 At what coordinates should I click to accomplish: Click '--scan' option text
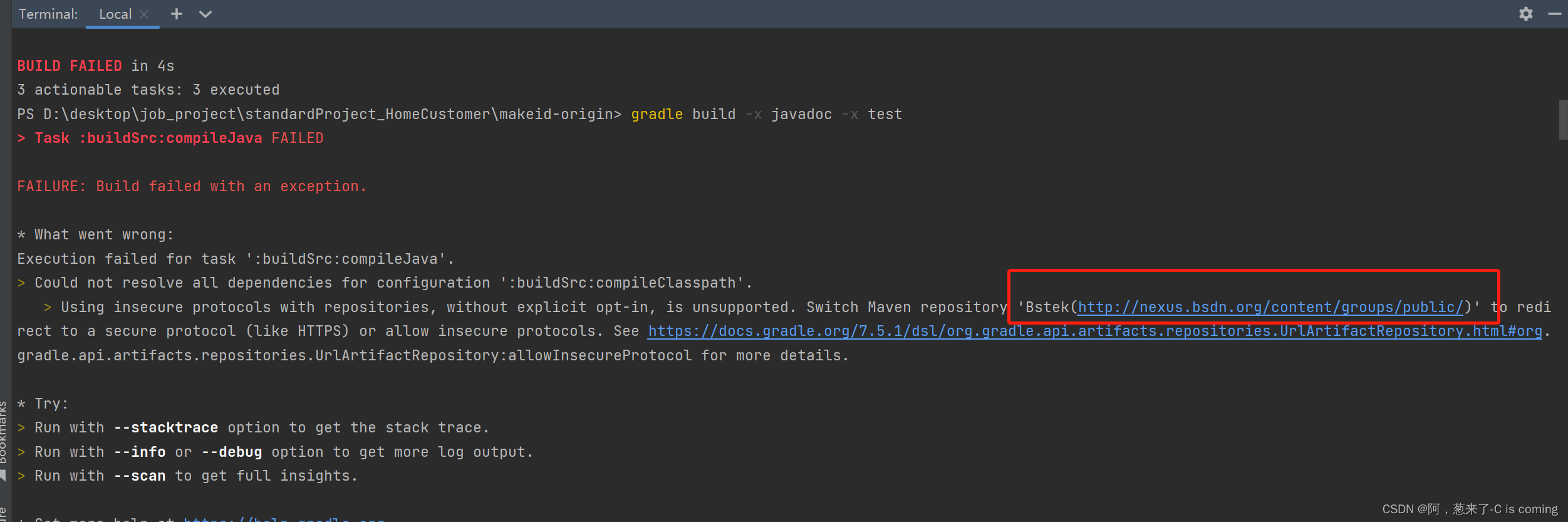point(140,476)
